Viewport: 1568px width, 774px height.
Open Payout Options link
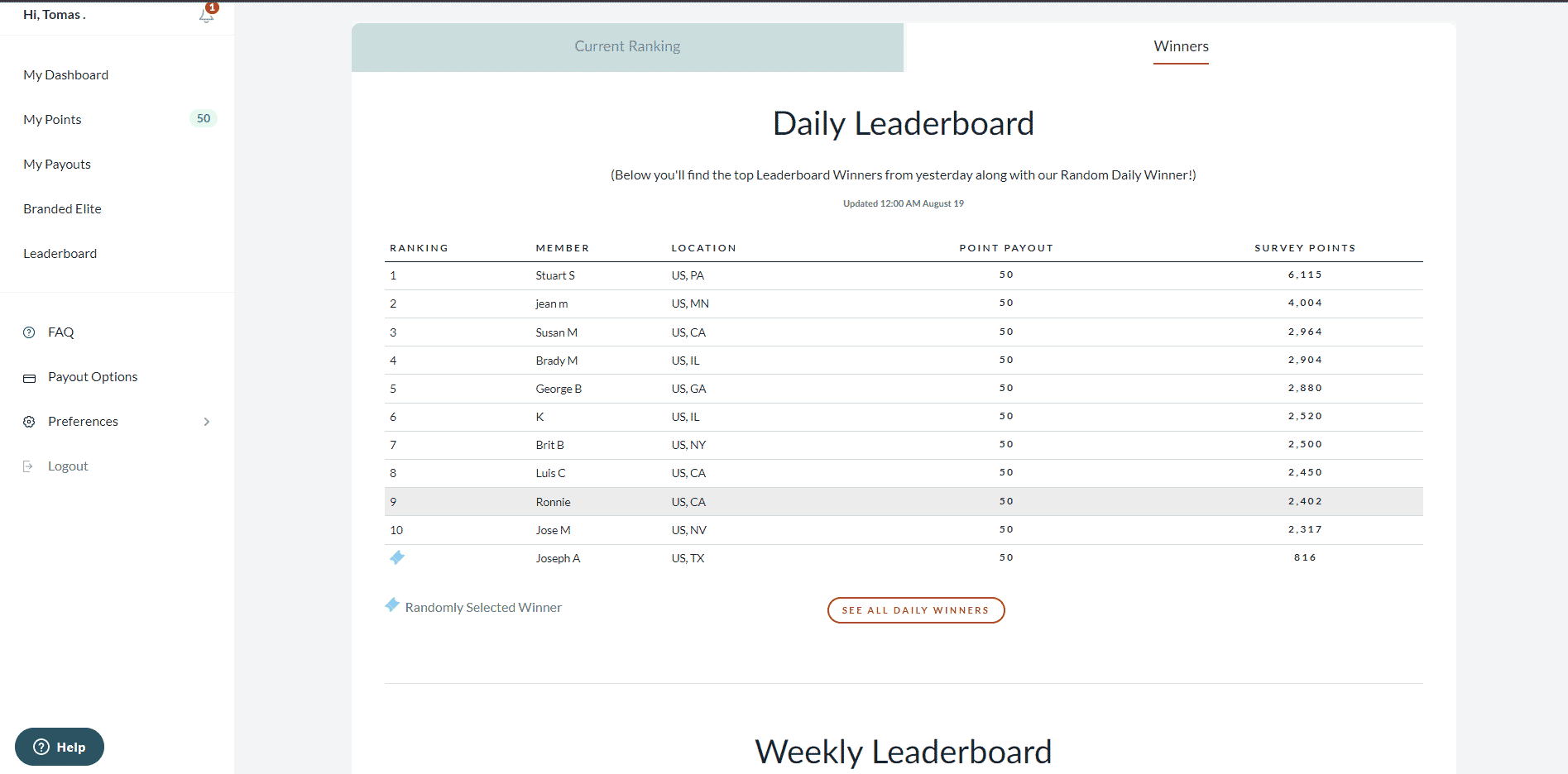click(93, 377)
